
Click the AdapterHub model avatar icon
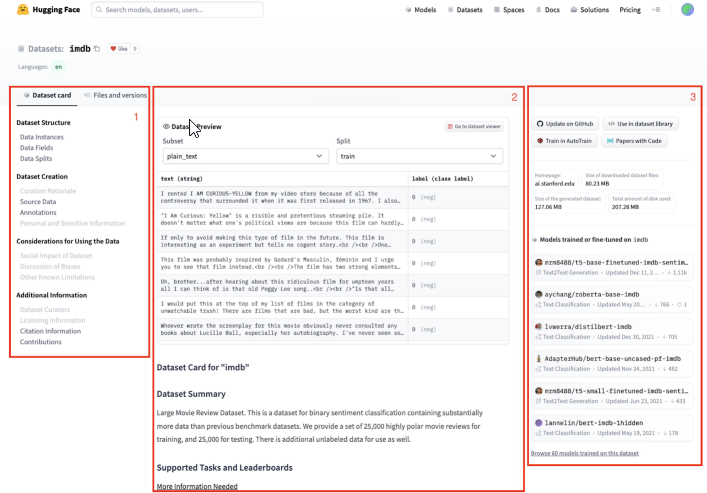538,359
